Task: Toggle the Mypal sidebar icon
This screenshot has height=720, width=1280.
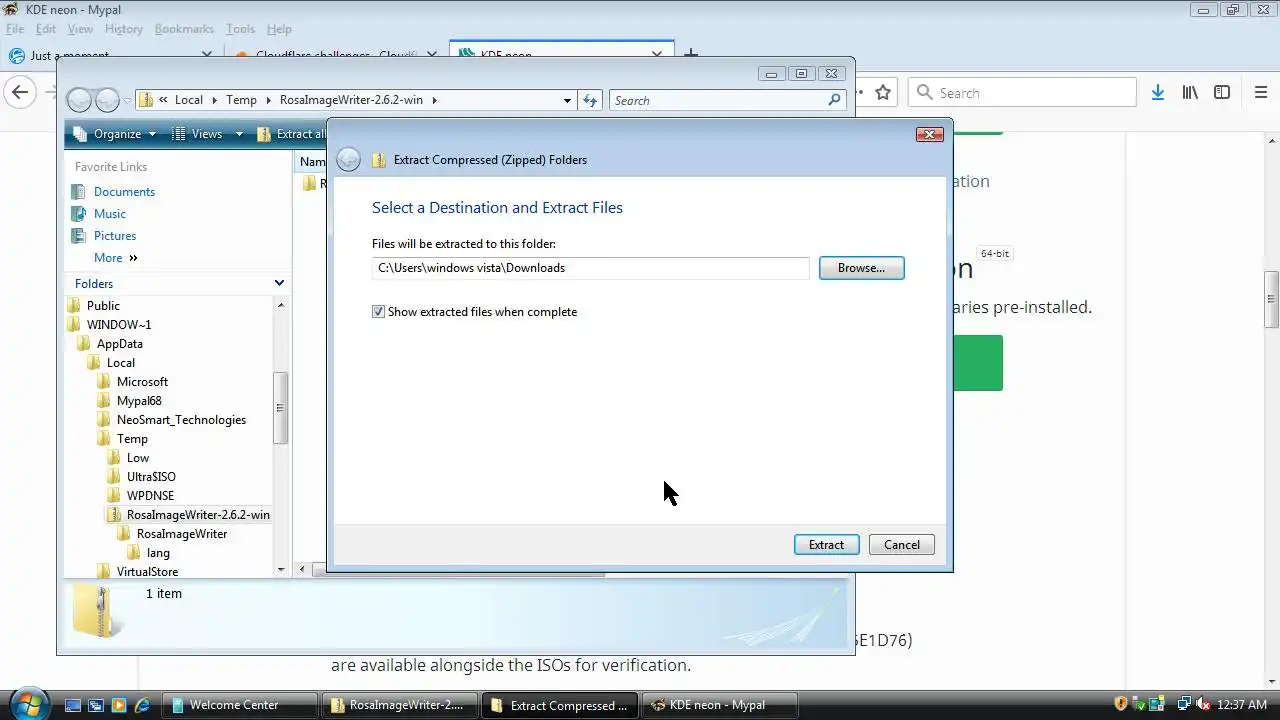Action: pyautogui.click(x=1222, y=93)
